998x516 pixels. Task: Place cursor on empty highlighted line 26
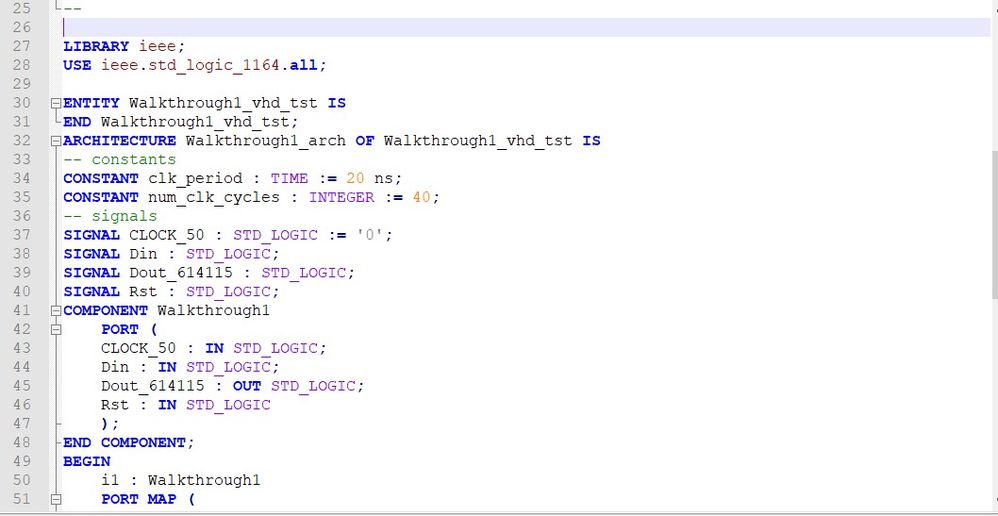click(x=526, y=27)
